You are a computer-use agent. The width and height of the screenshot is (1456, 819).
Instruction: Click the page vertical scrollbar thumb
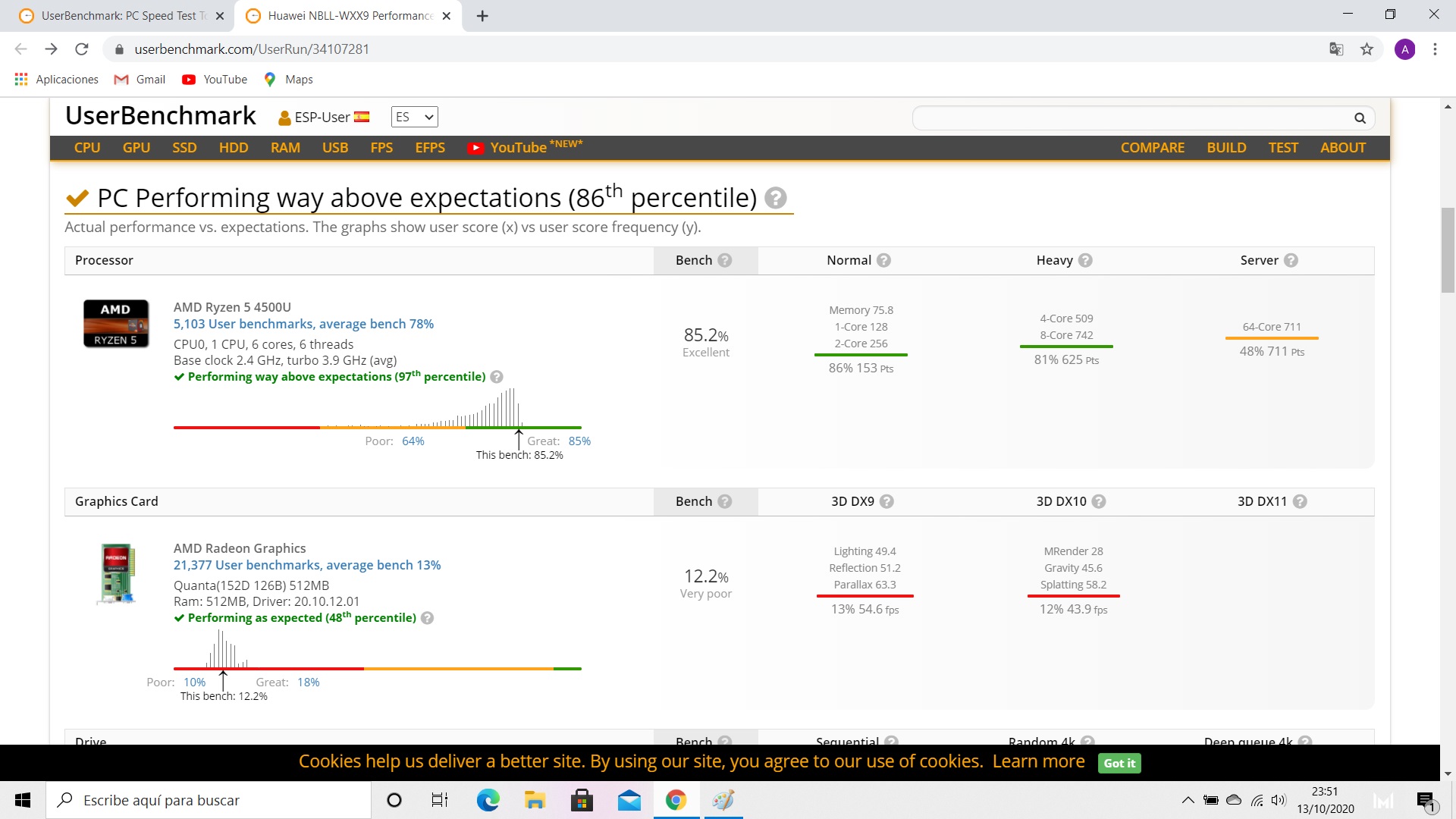(1448, 250)
